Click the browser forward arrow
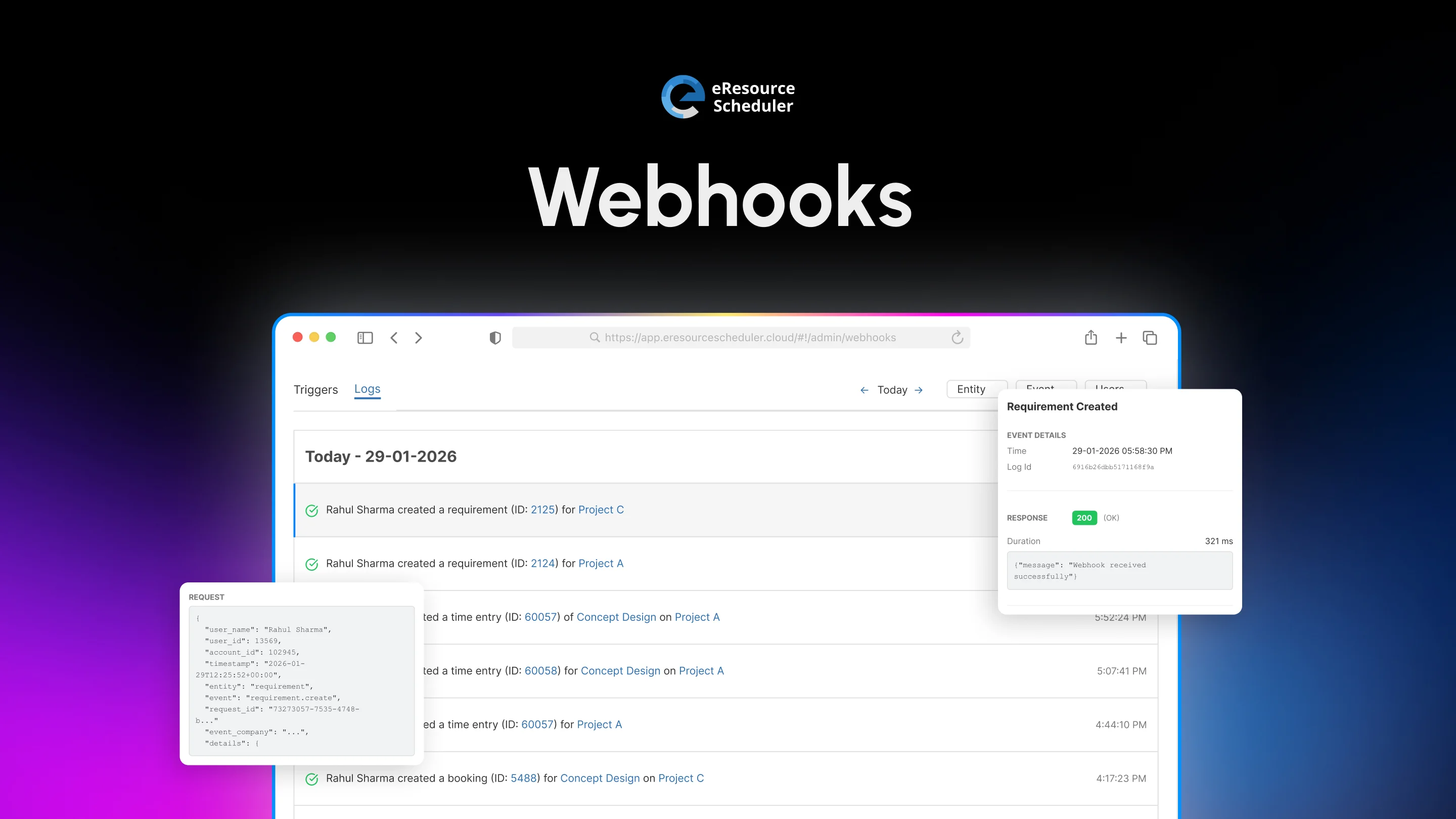The width and height of the screenshot is (1456, 819). pyautogui.click(x=418, y=337)
